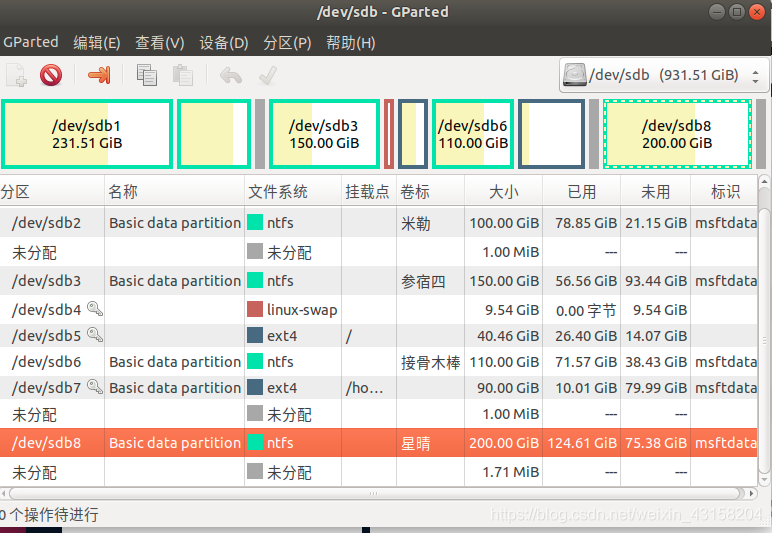The height and width of the screenshot is (533, 772).
Task: Click the 9.54 GiB size of /dev/sdb4
Action: point(512,310)
